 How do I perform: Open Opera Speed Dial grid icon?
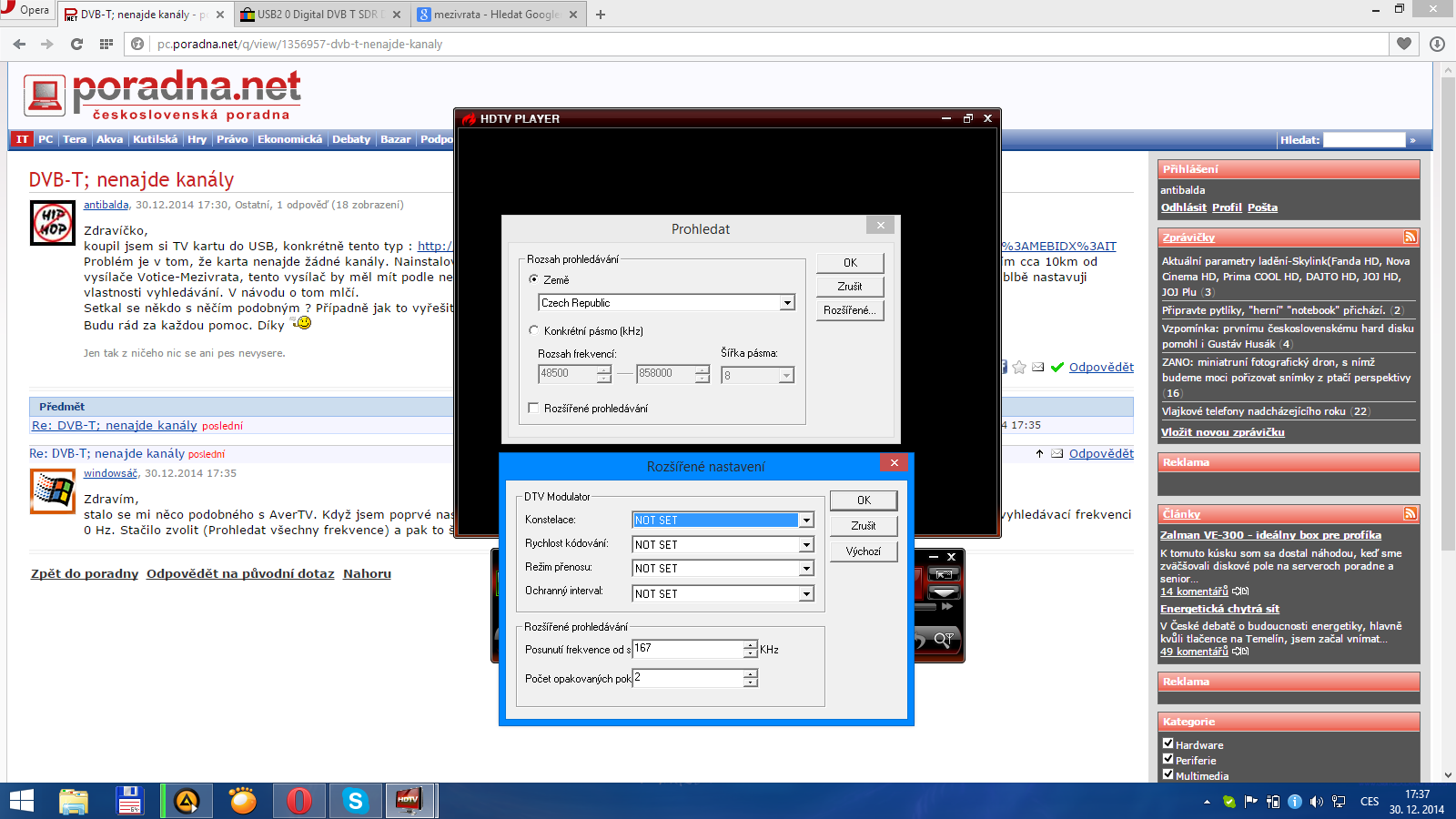pos(106,44)
